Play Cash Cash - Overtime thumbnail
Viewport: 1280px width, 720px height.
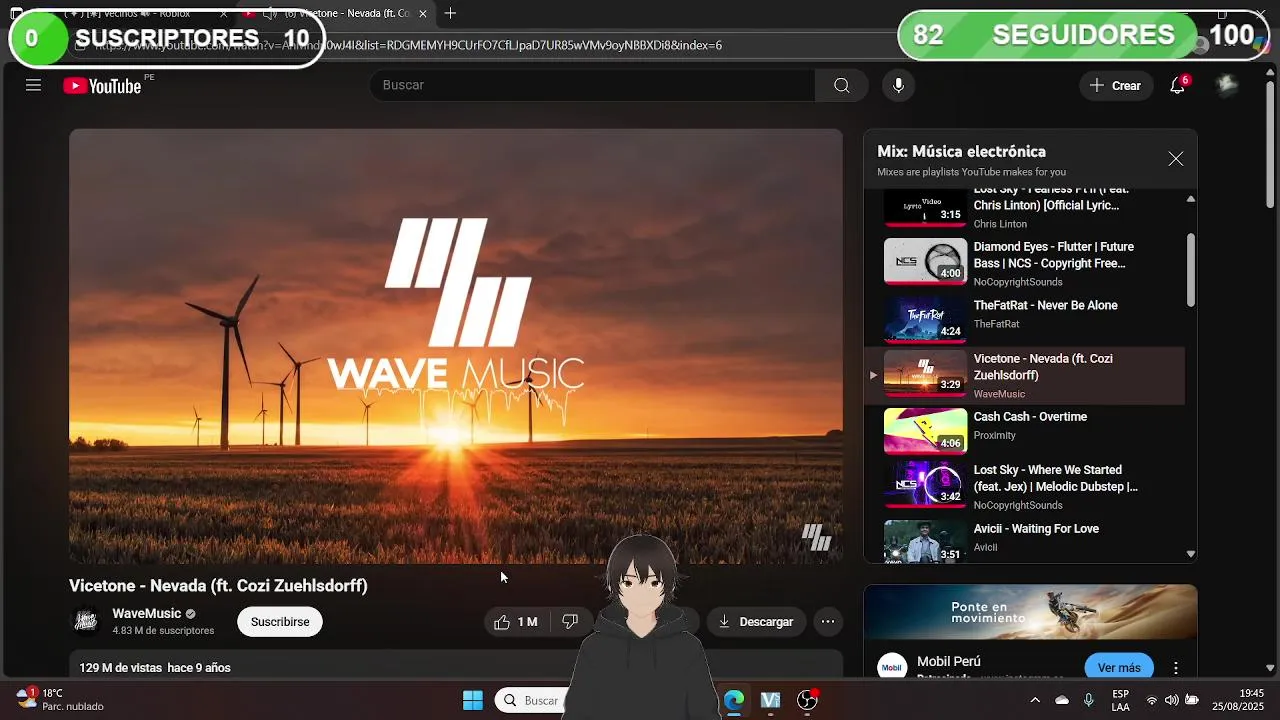click(x=925, y=431)
